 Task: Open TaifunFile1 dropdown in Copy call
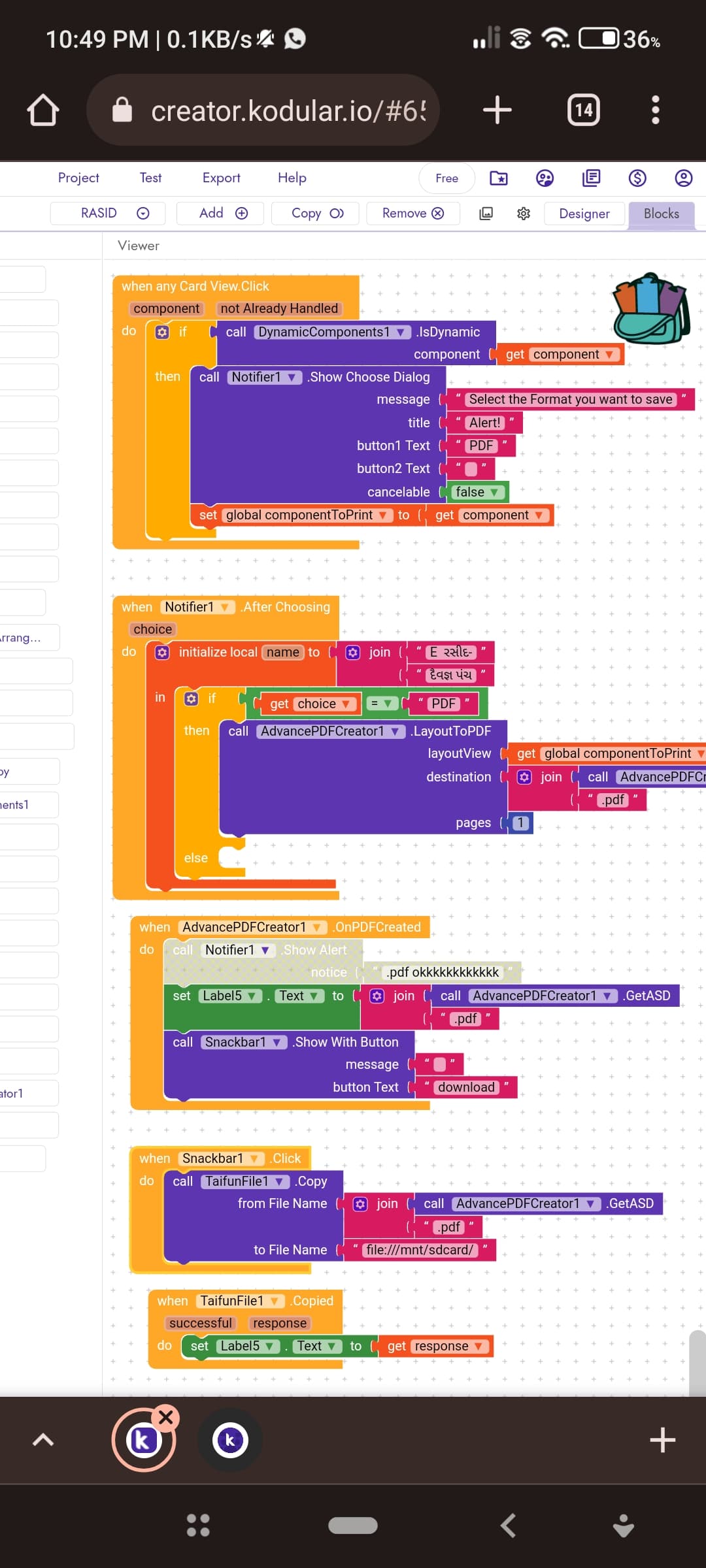(245, 1181)
